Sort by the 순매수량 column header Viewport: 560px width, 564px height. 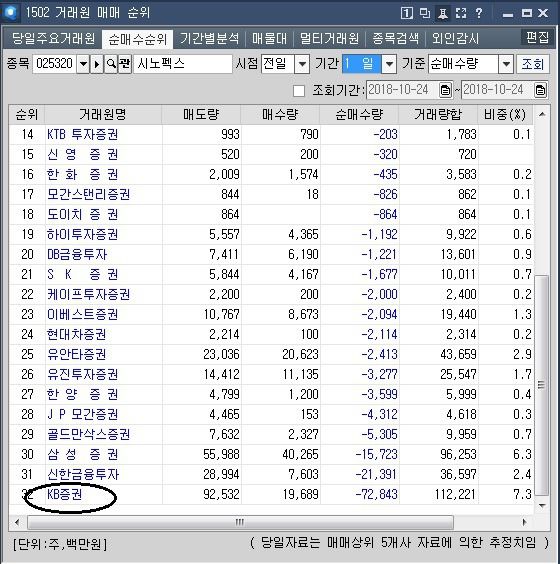point(359,114)
